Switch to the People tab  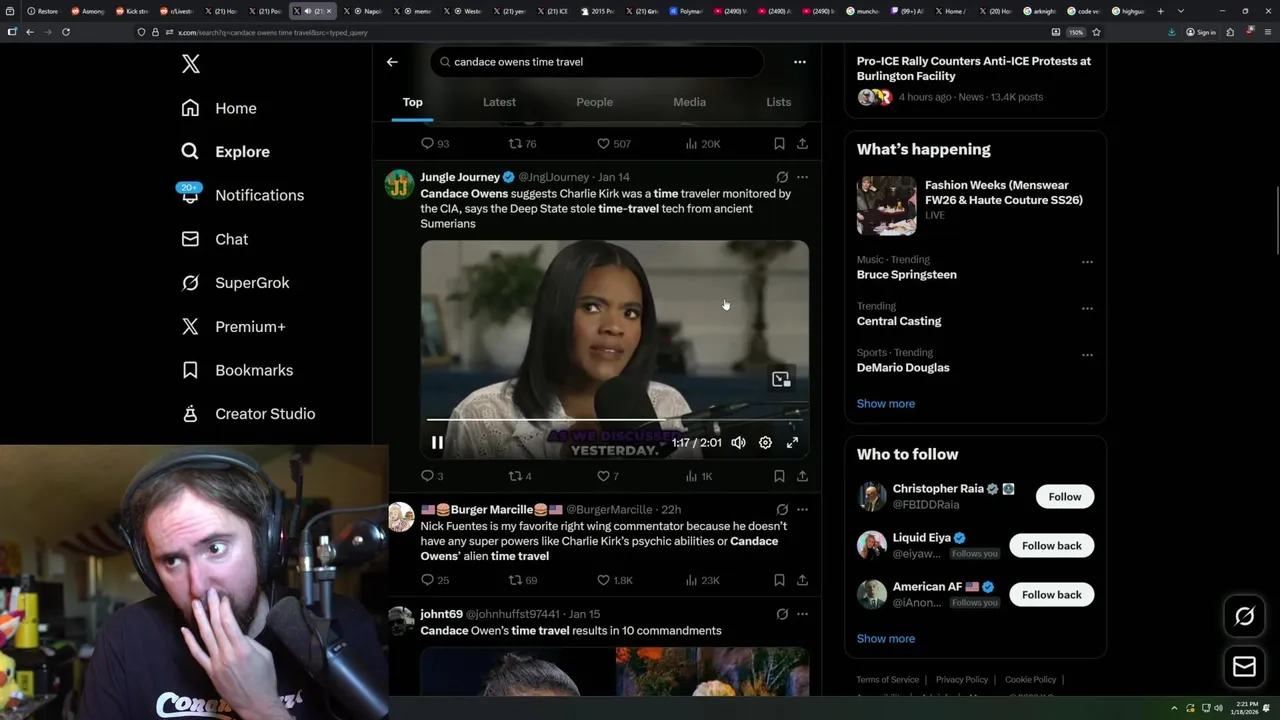point(594,102)
